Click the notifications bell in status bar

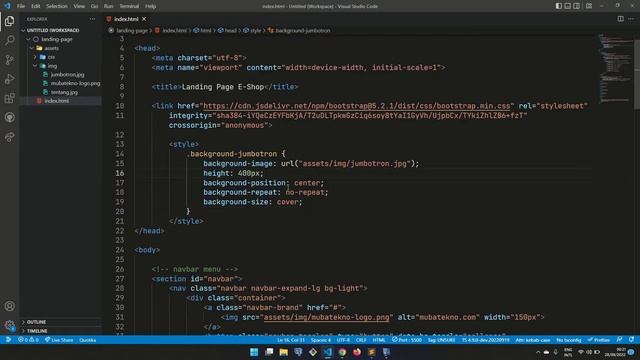(631, 340)
